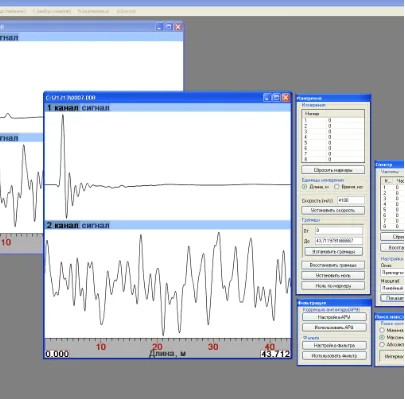Click the От boundary input field
Screen dimensions: 405x399
click(x=339, y=230)
